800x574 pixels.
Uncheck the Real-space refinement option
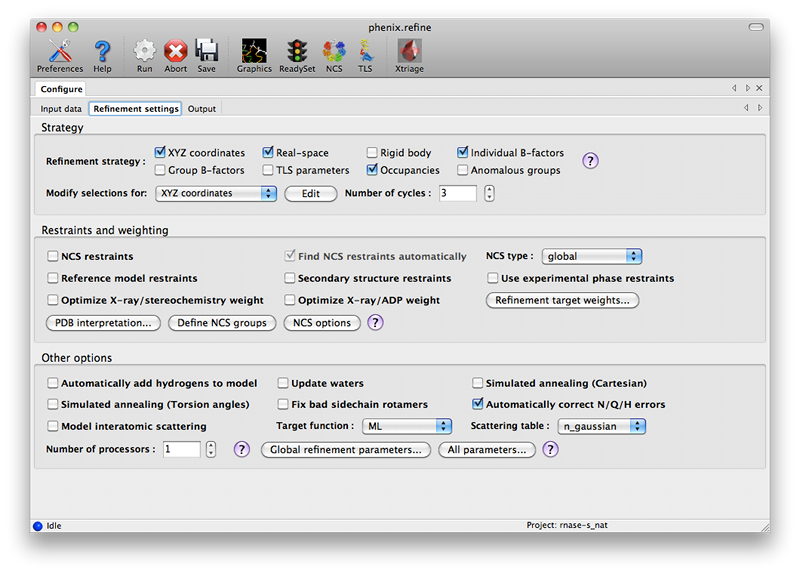click(269, 153)
